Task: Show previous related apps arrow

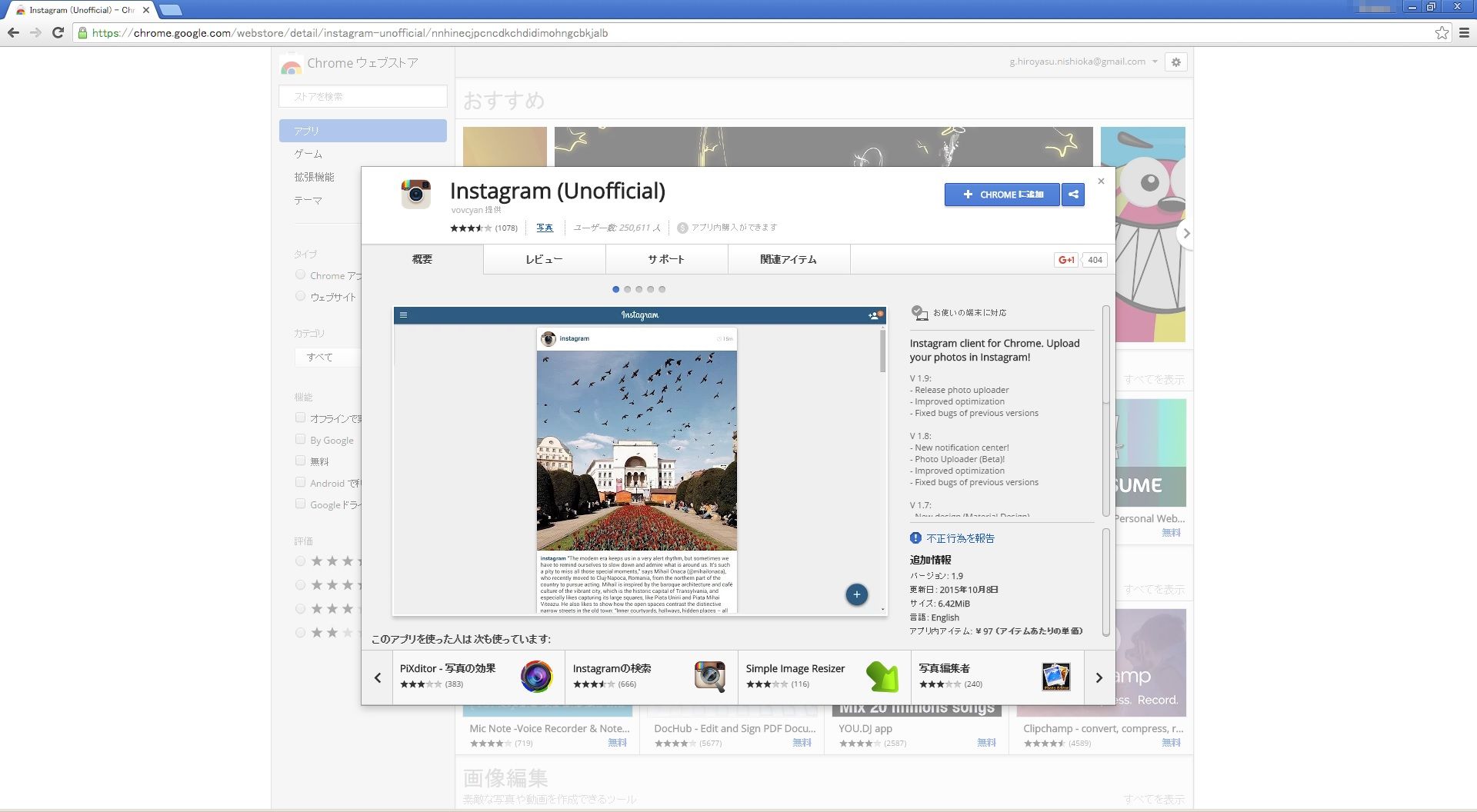Action: click(x=378, y=677)
